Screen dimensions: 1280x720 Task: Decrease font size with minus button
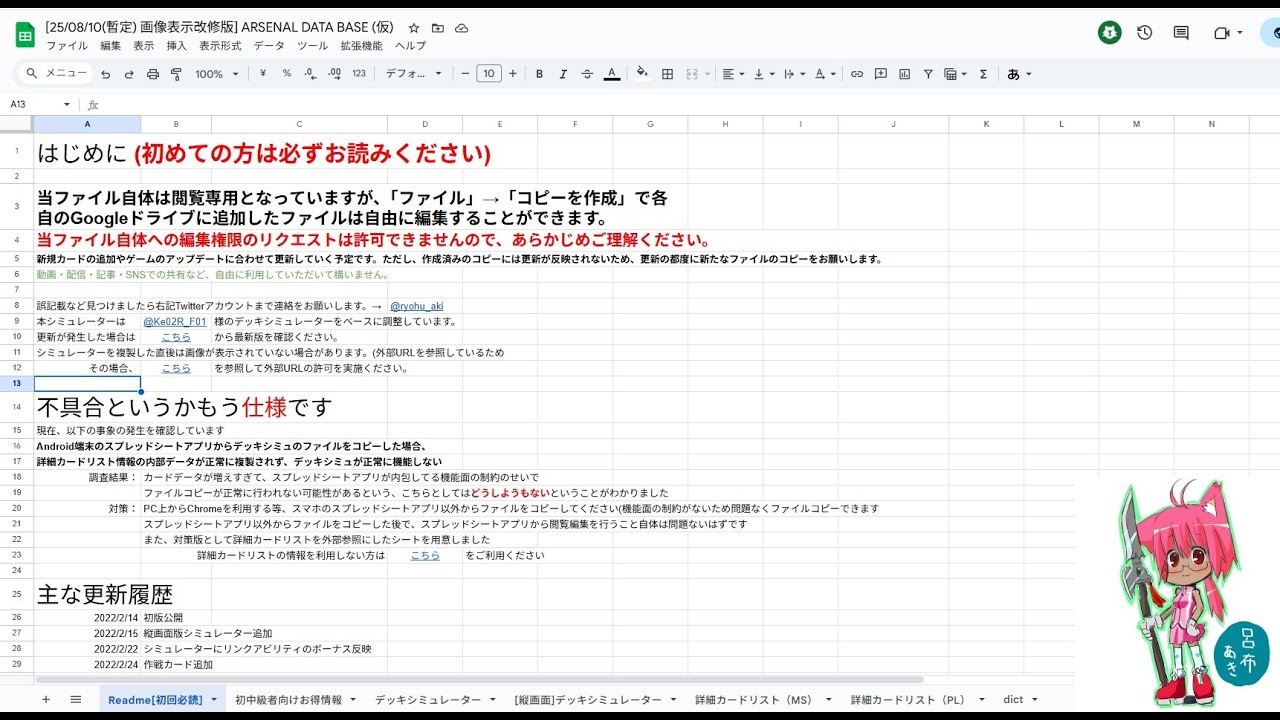coord(465,74)
